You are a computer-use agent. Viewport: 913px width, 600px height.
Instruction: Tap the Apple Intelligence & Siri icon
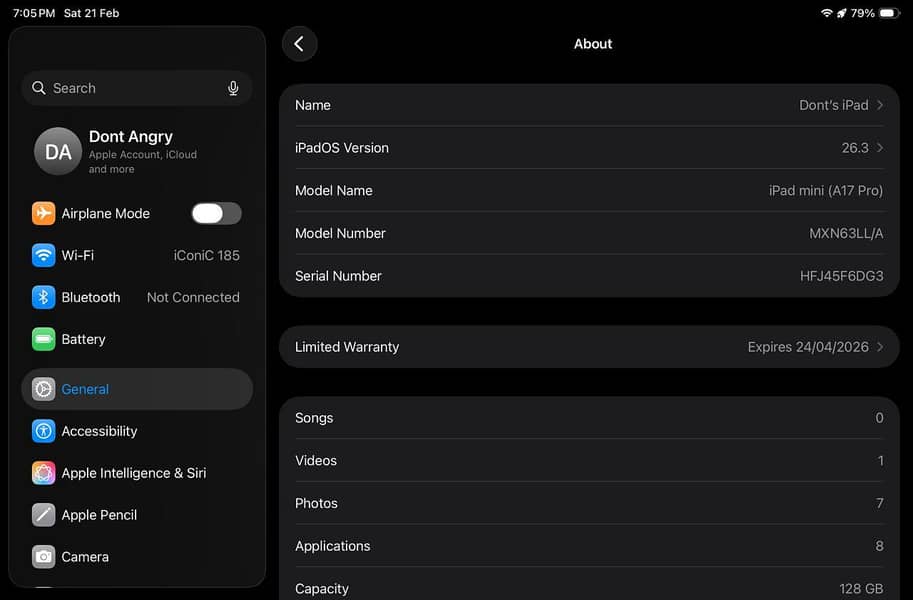point(43,473)
